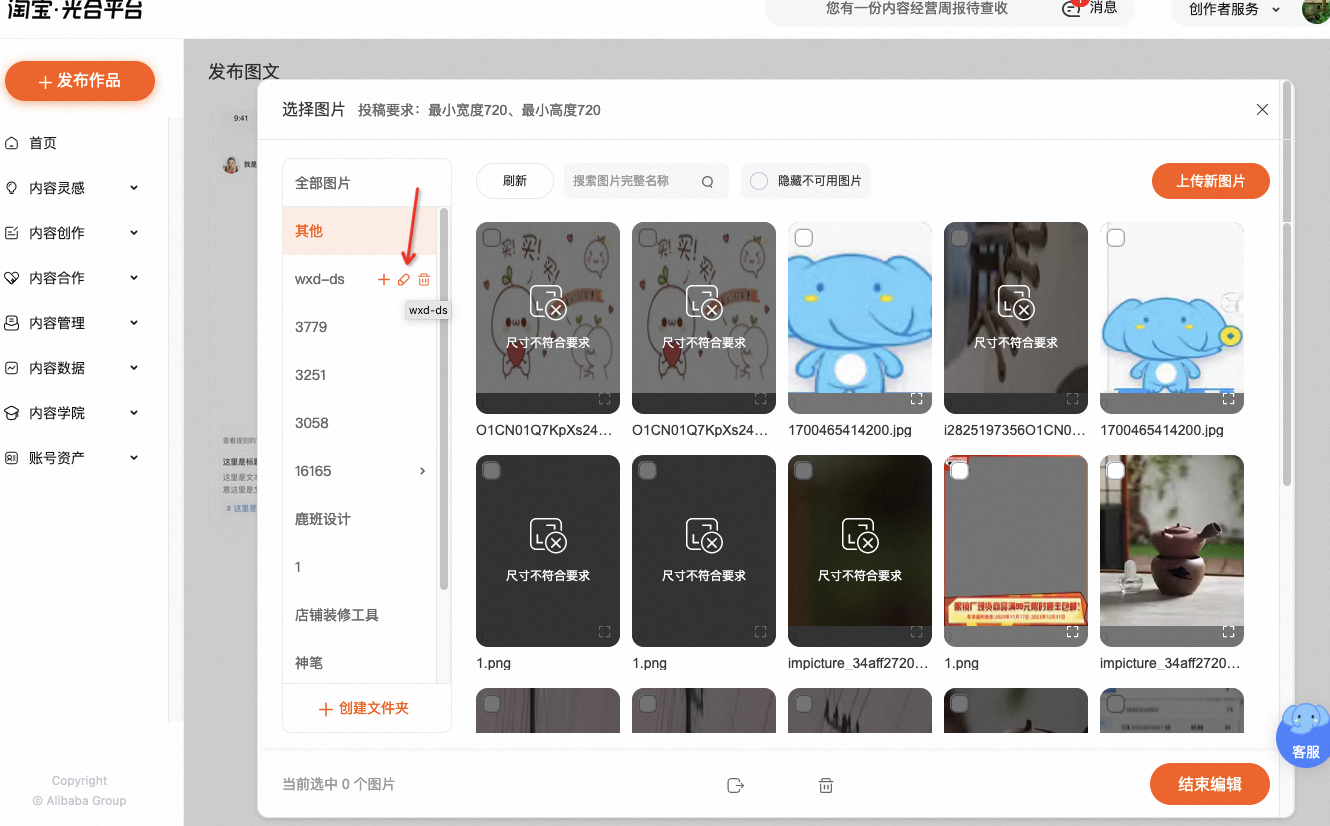The width and height of the screenshot is (1330, 826).
Task: Click the chart icon beside 内容数据
Action: click(x=12, y=368)
